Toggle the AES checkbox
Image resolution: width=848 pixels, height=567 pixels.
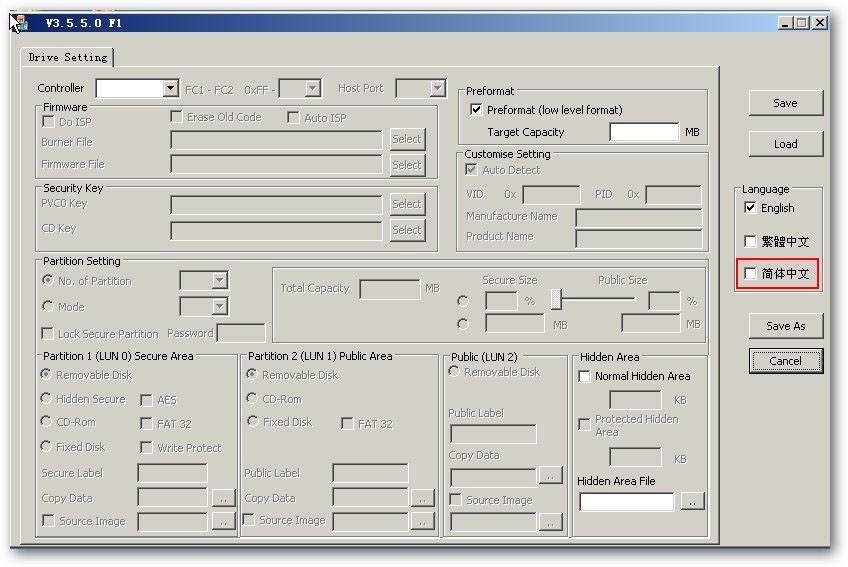[146, 400]
